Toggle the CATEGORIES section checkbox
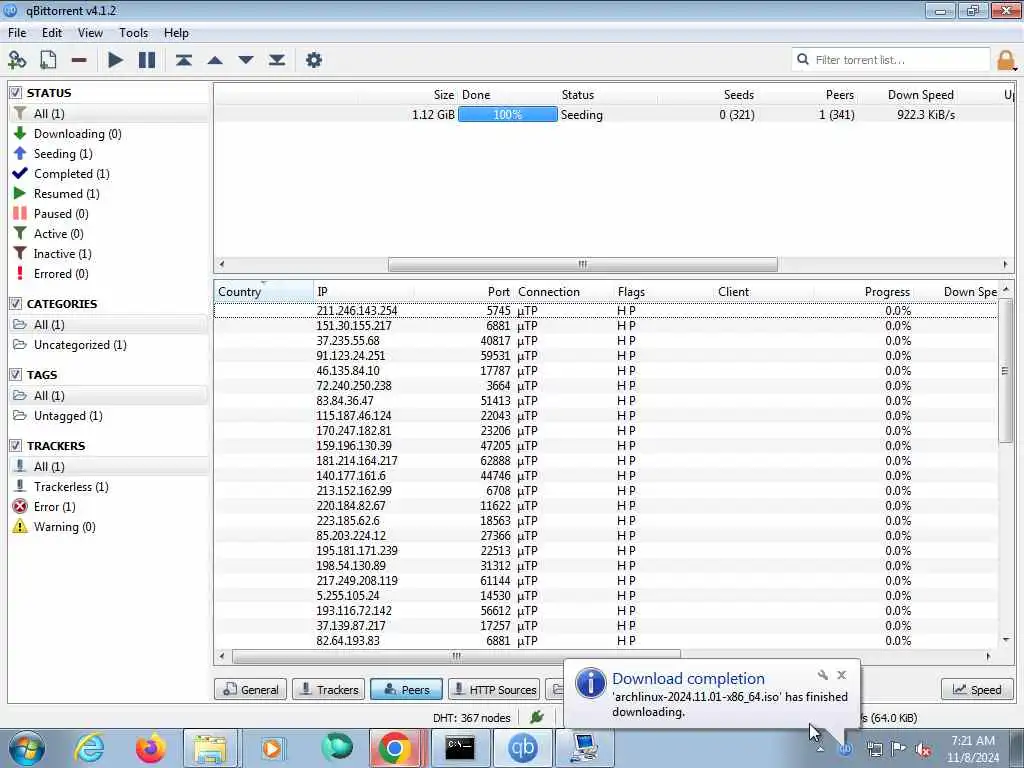 tap(16, 304)
